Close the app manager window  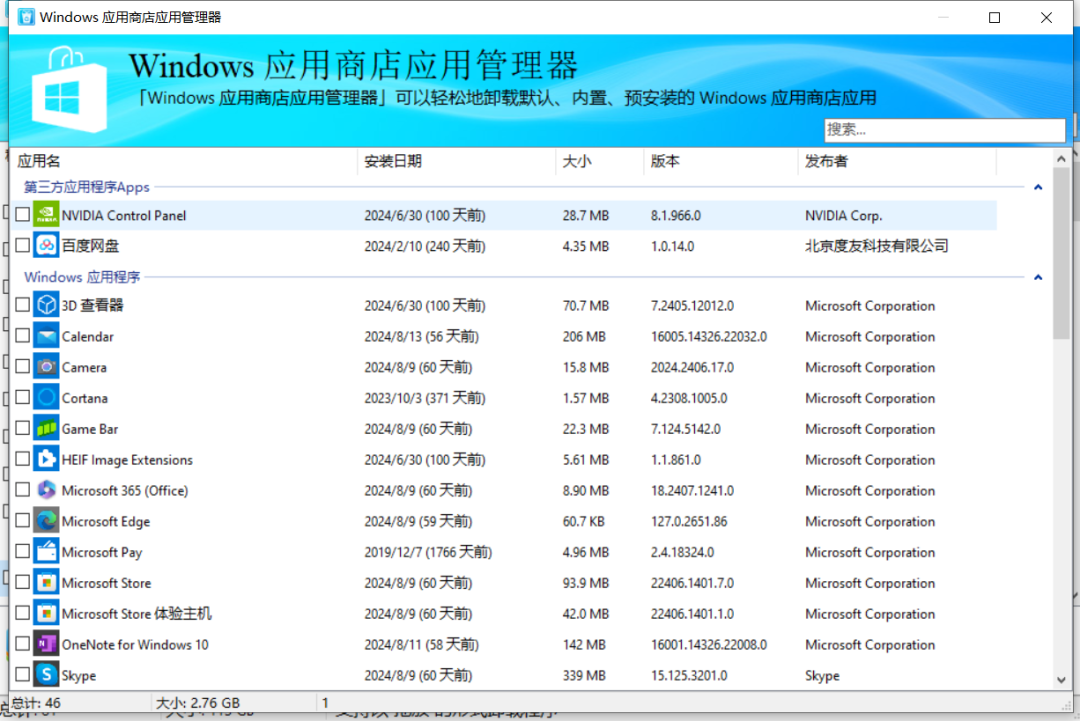tap(1046, 17)
